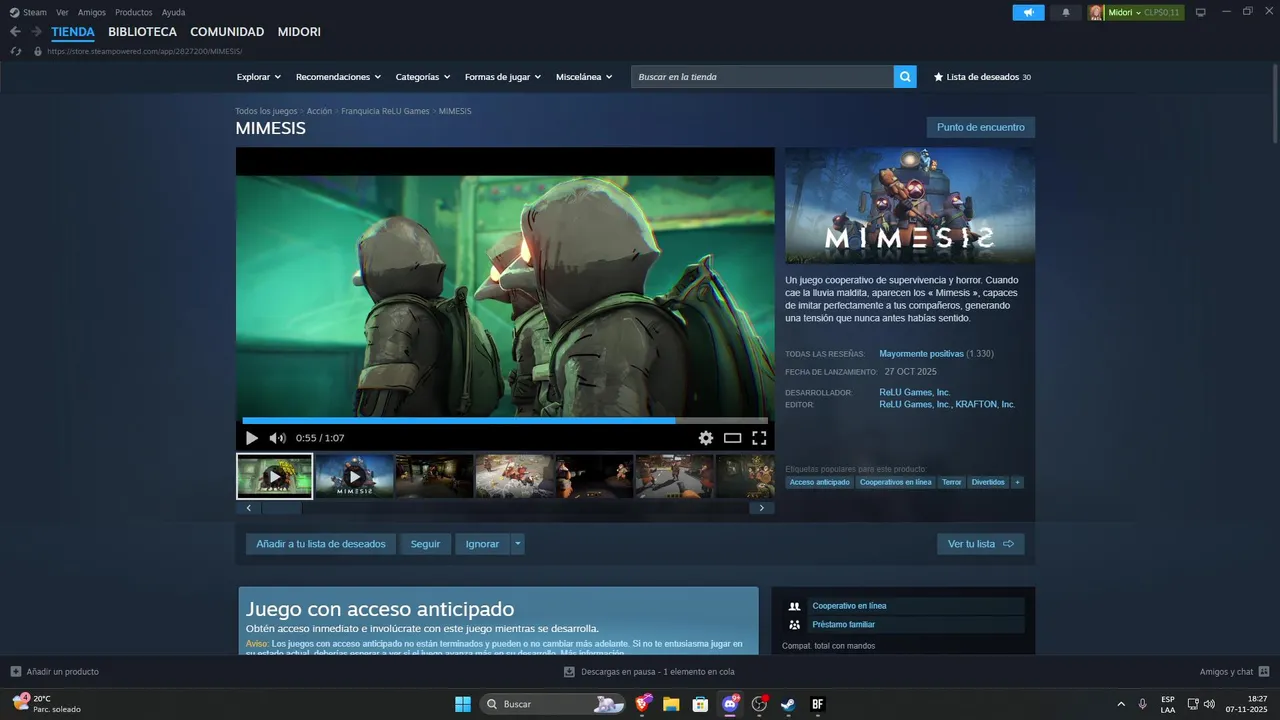Screen dimensions: 1280x720
Task: Show hidden system tray icons
Action: 1120,704
